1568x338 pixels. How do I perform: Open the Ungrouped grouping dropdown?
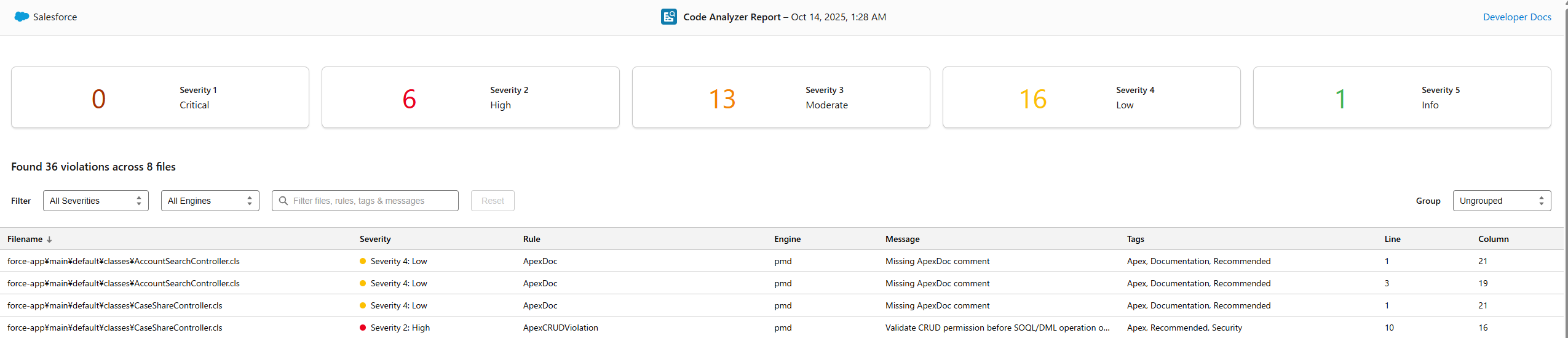(x=1501, y=201)
